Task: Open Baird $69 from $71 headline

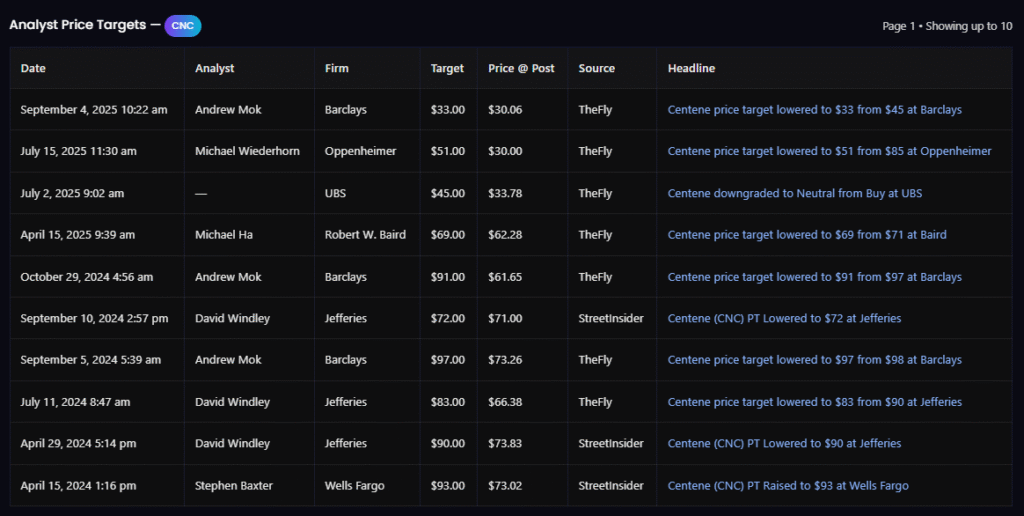Action: (x=806, y=235)
